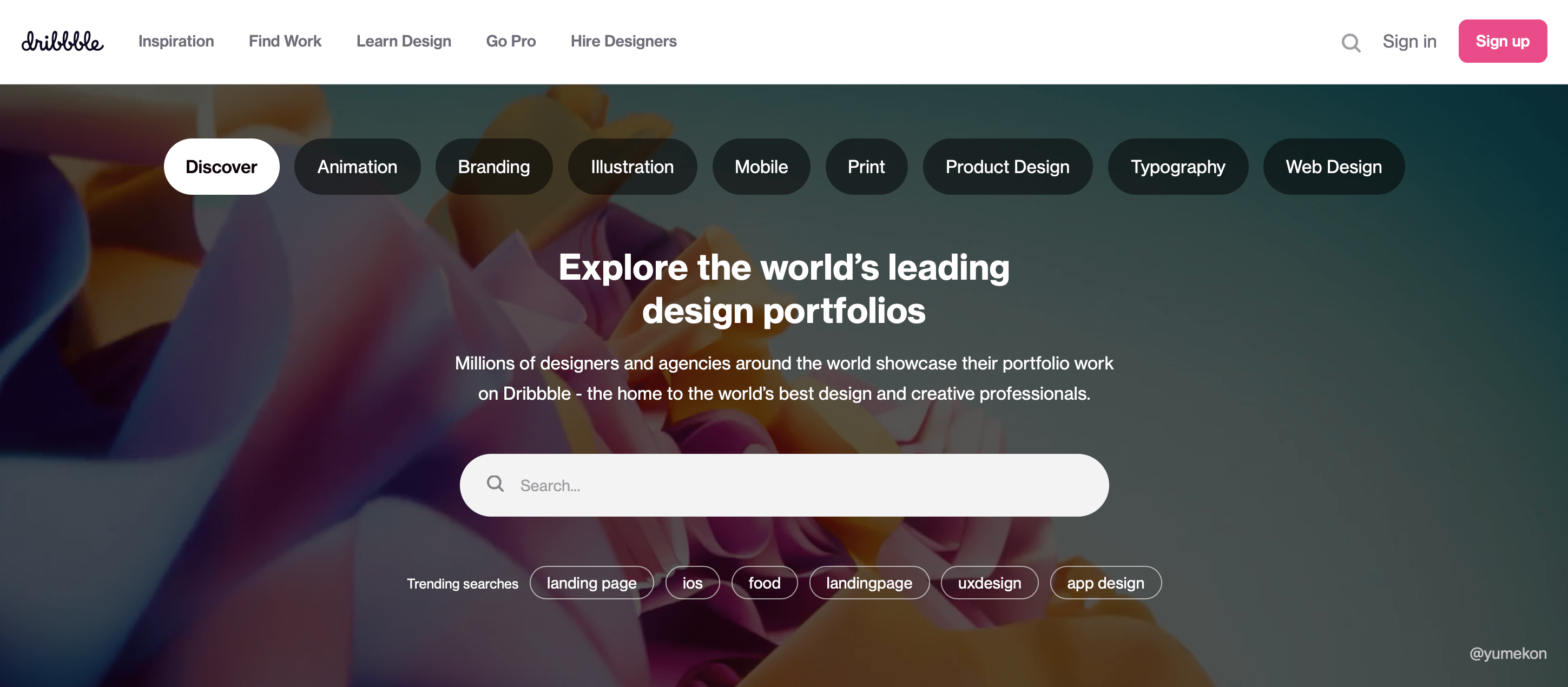This screenshot has height=687, width=1568.
Task: Click the Search input field
Action: (784, 484)
